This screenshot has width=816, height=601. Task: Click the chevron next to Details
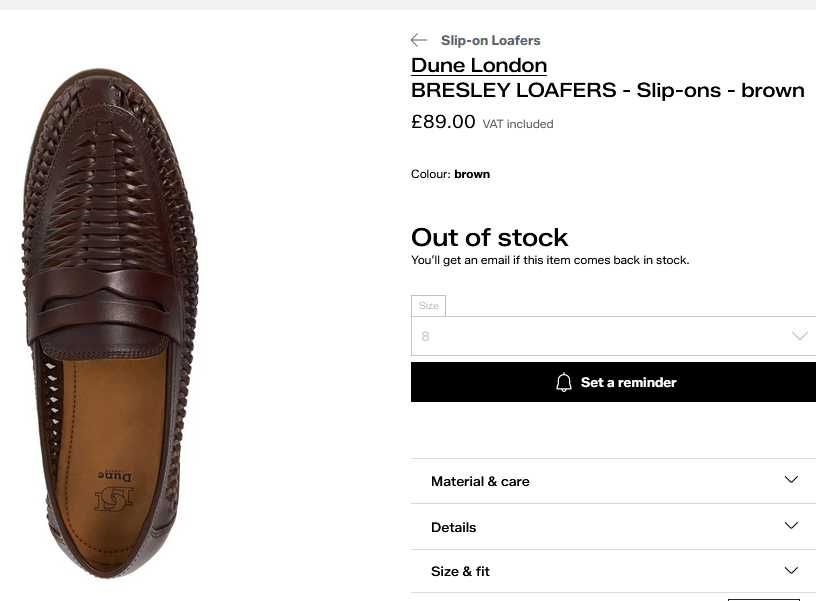(x=791, y=526)
